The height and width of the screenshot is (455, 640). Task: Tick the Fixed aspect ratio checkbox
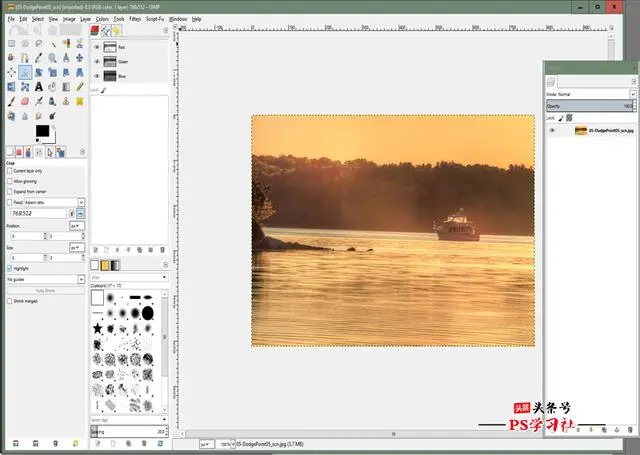click(x=10, y=202)
